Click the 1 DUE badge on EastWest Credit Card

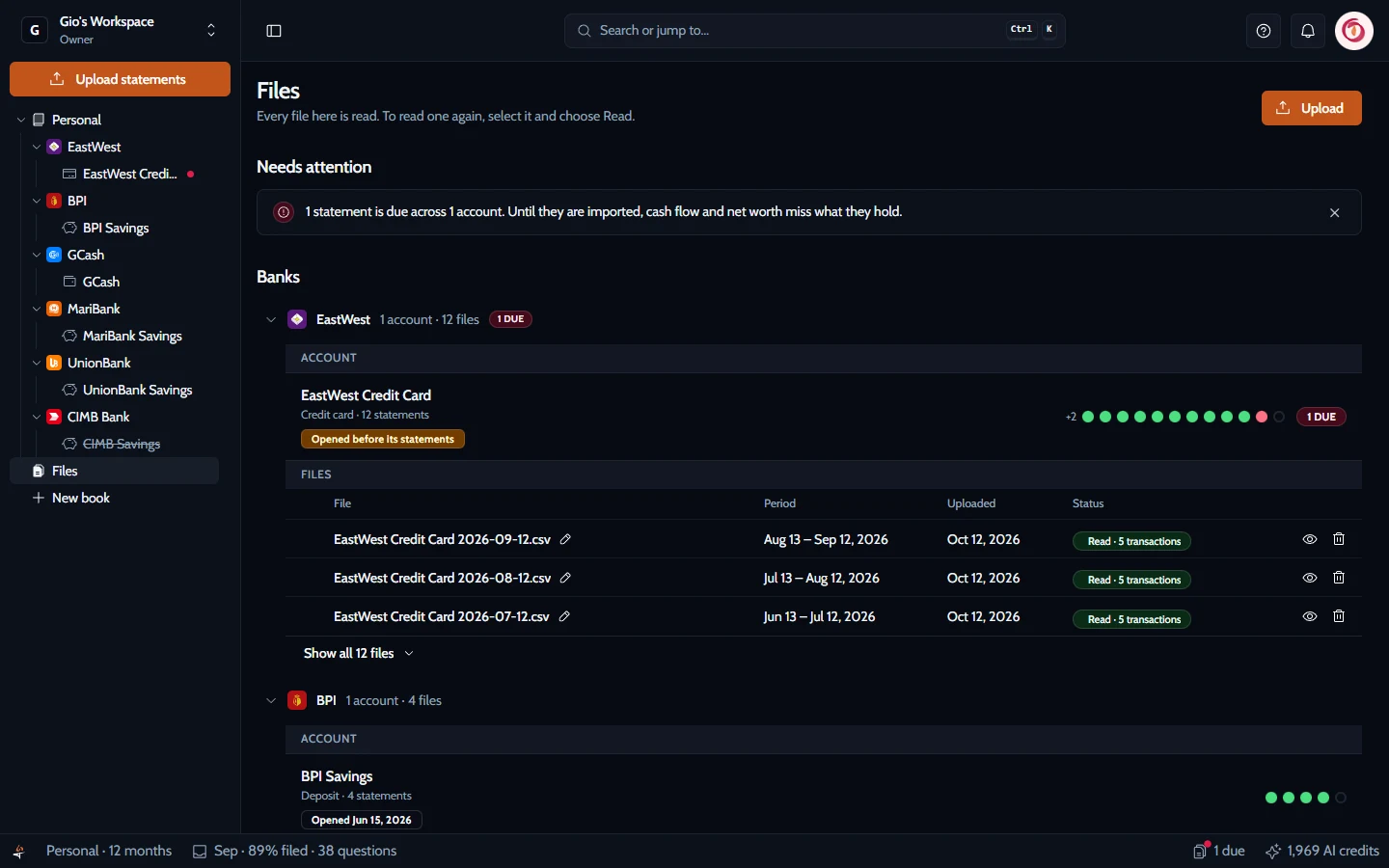click(1321, 417)
